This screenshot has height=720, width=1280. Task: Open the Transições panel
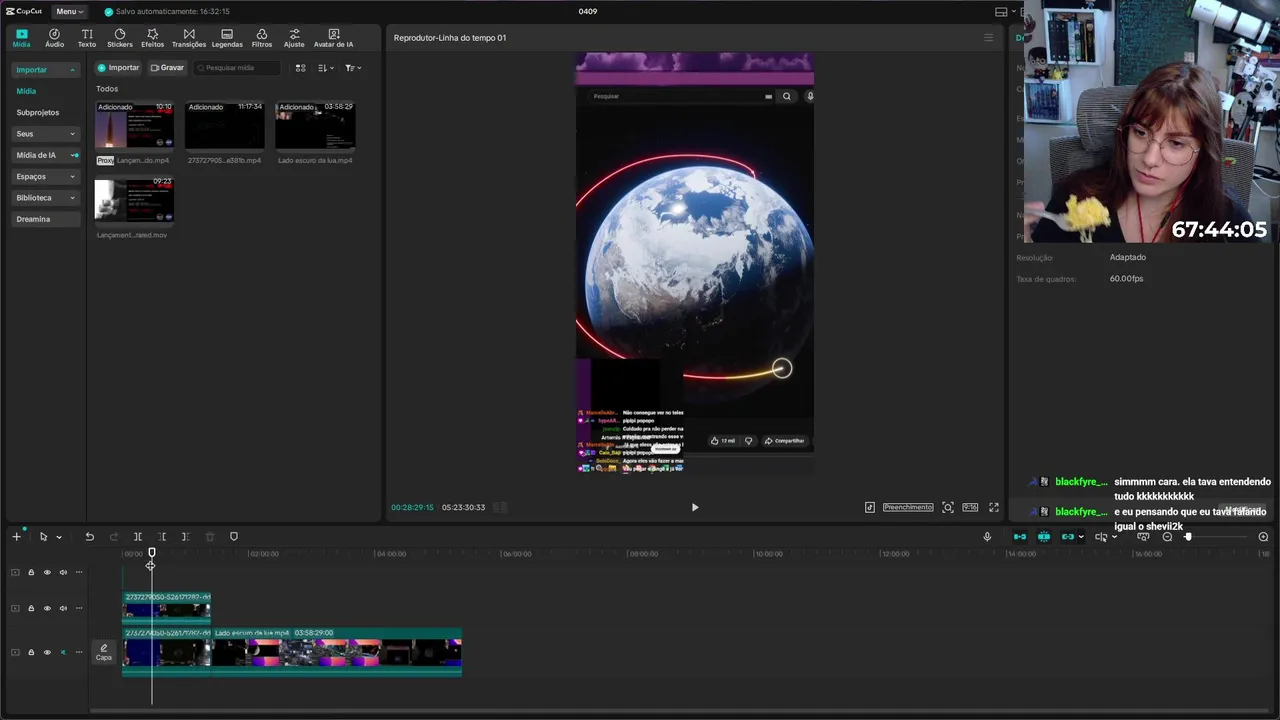(189, 38)
